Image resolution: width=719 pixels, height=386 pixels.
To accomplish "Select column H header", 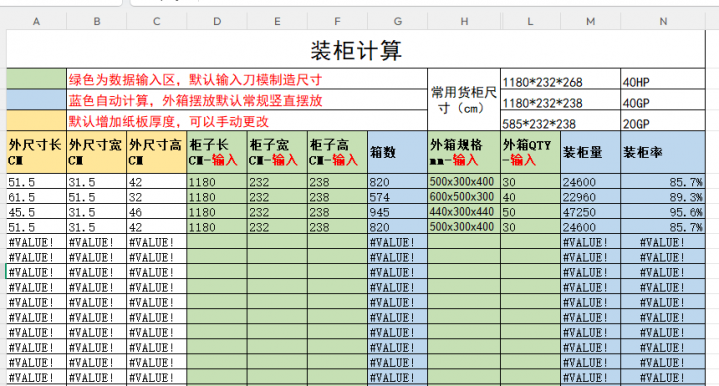I will pos(464,22).
